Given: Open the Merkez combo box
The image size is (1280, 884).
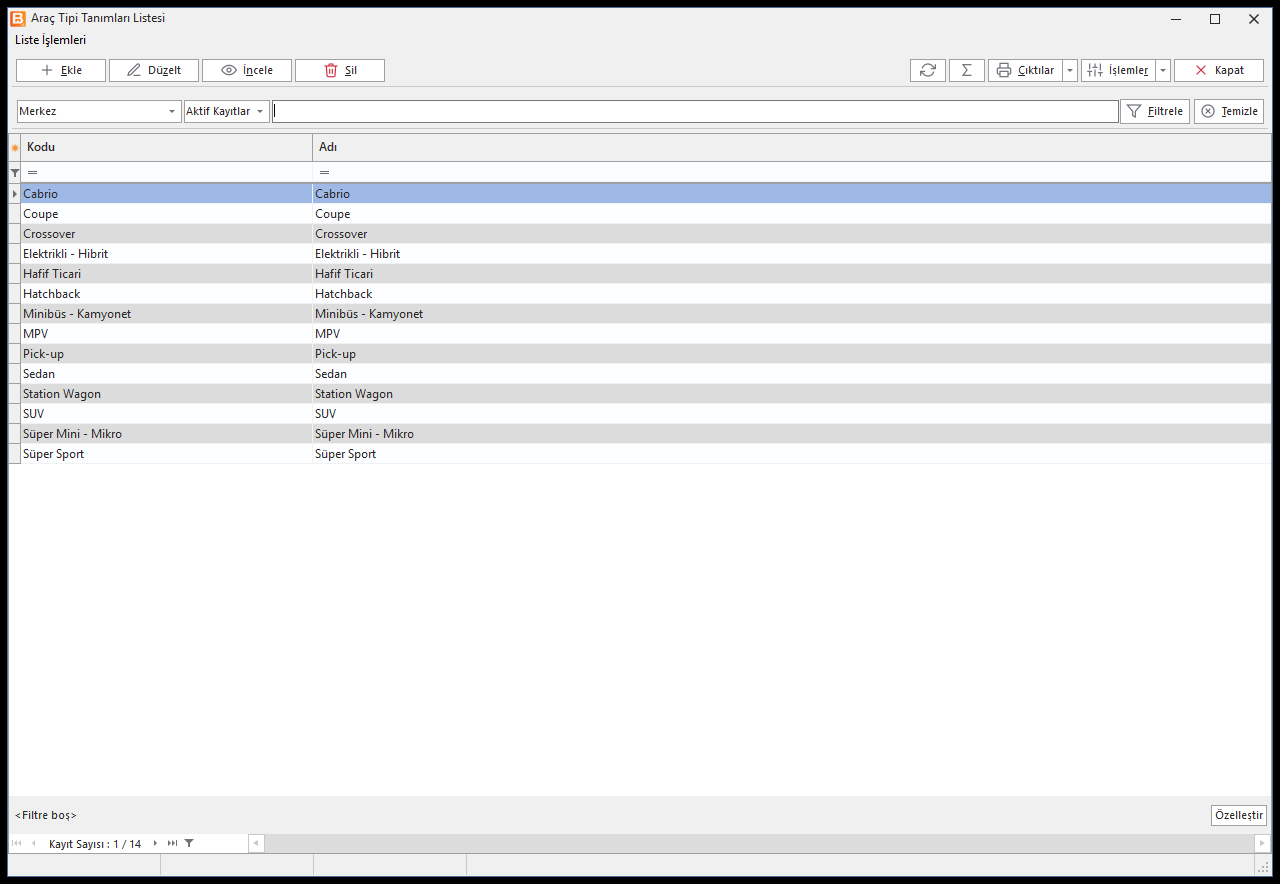Looking at the screenshot, I should tap(98, 111).
